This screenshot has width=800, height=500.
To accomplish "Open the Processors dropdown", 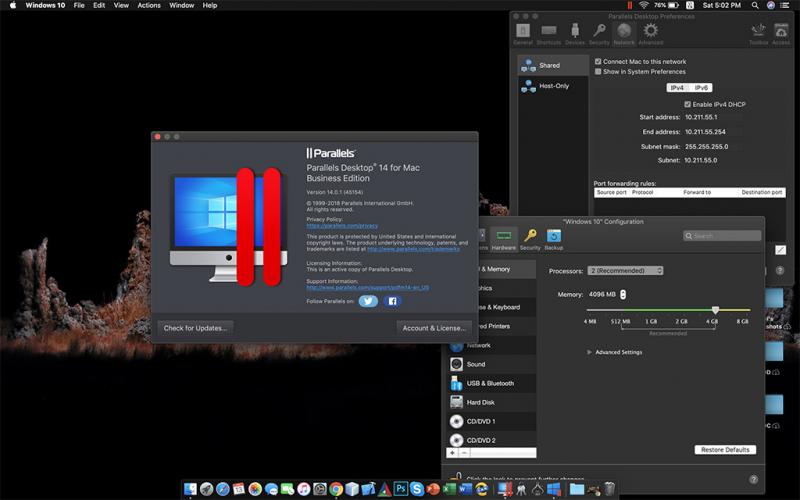I will 625,270.
